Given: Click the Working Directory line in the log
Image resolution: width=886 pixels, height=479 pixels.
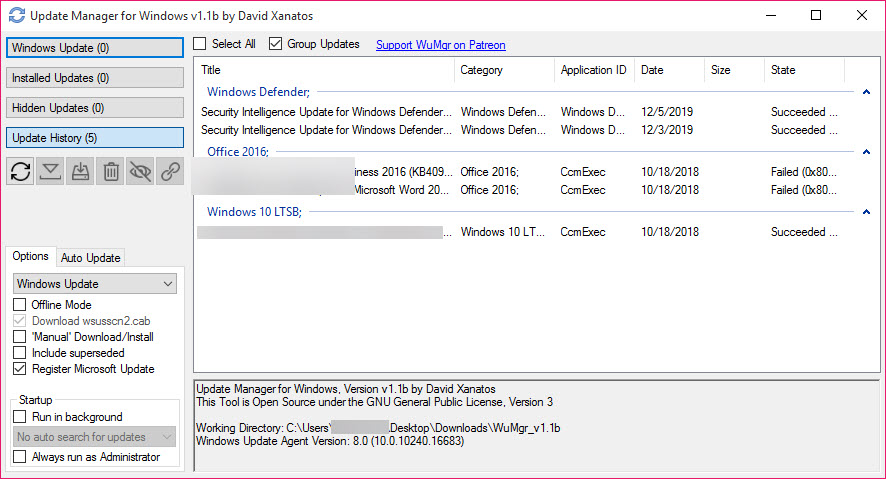Looking at the screenshot, I should click(378, 428).
